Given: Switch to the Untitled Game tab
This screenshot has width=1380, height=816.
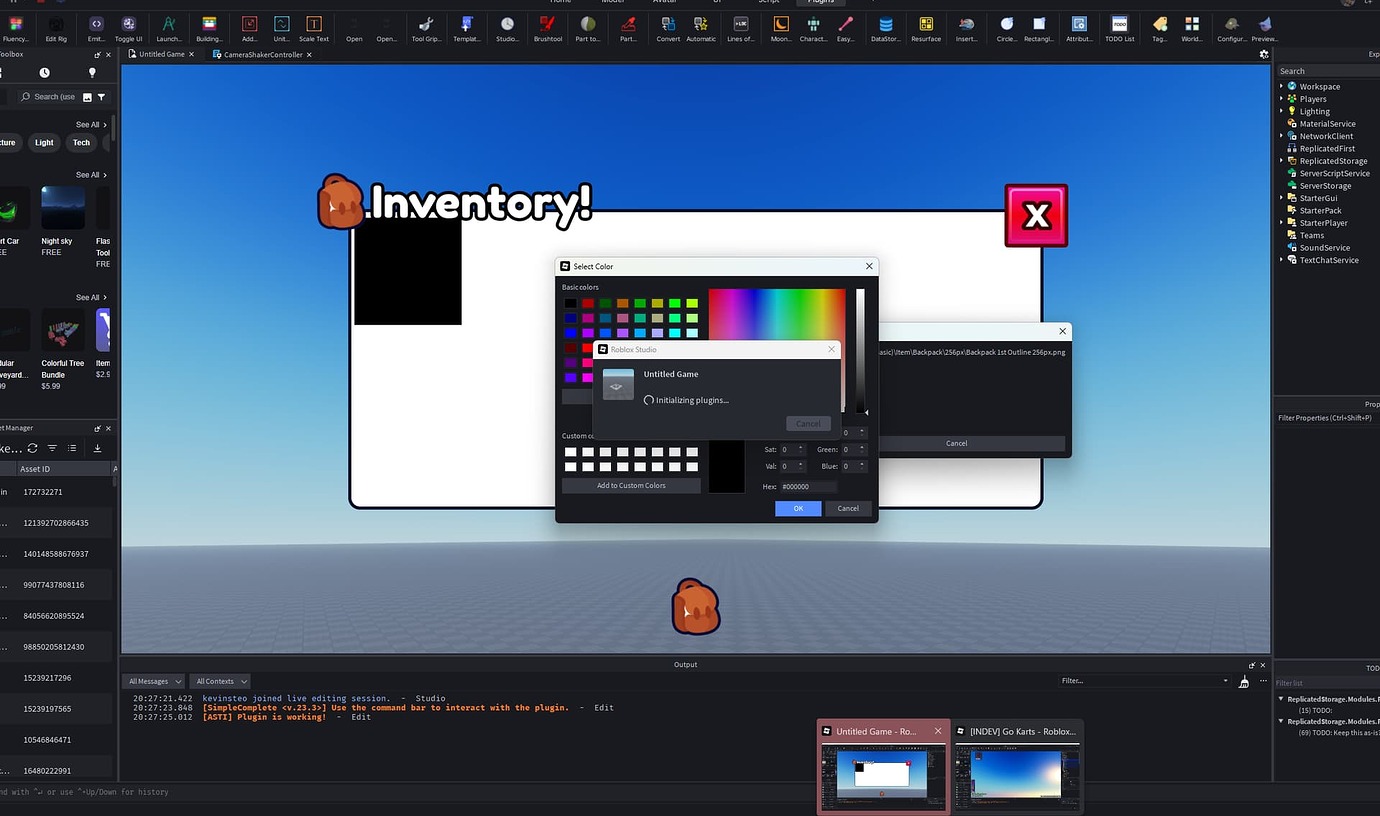Looking at the screenshot, I should pyautogui.click(x=162, y=54).
